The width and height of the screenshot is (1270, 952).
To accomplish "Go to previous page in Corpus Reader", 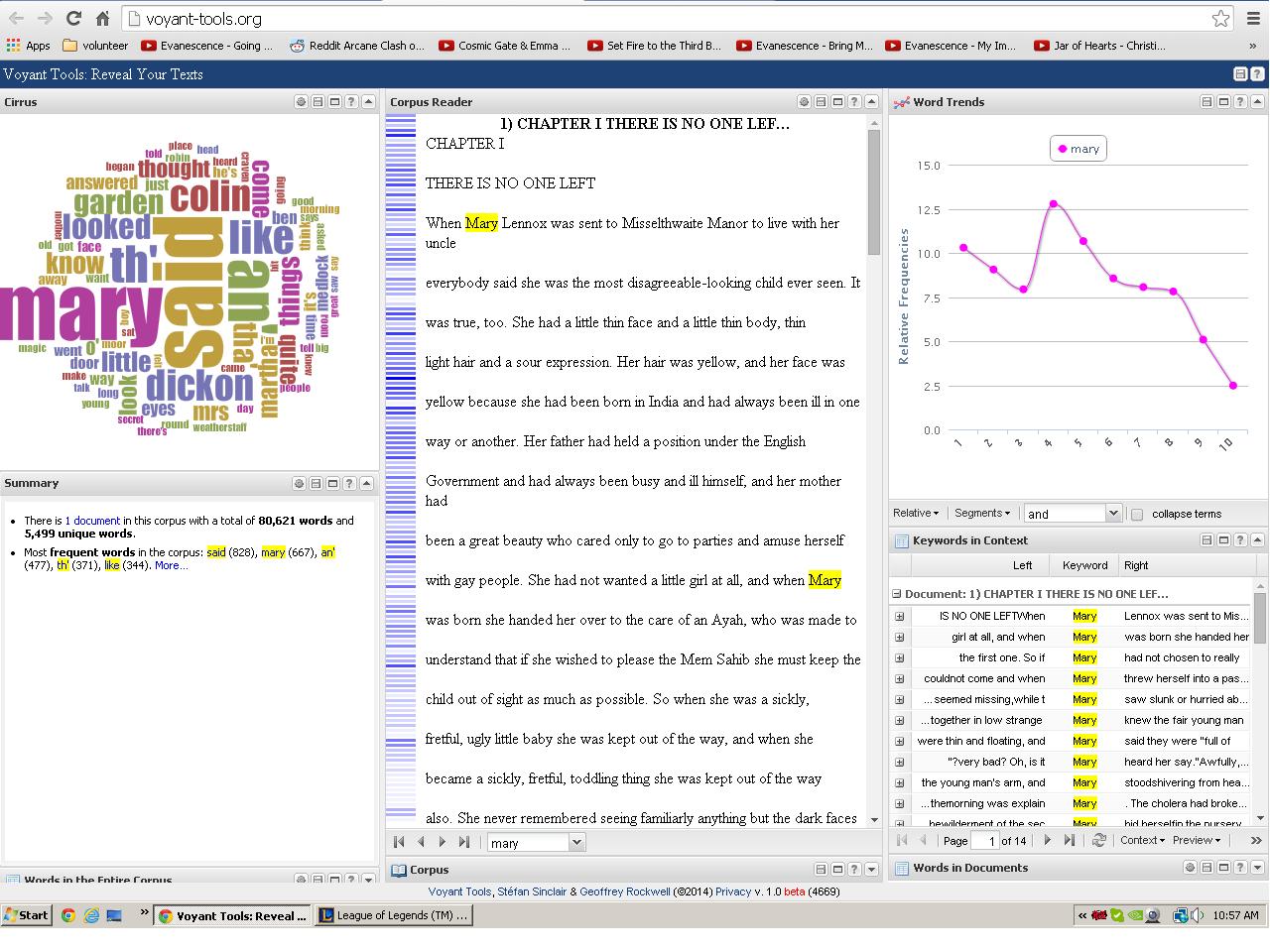I will tap(421, 842).
